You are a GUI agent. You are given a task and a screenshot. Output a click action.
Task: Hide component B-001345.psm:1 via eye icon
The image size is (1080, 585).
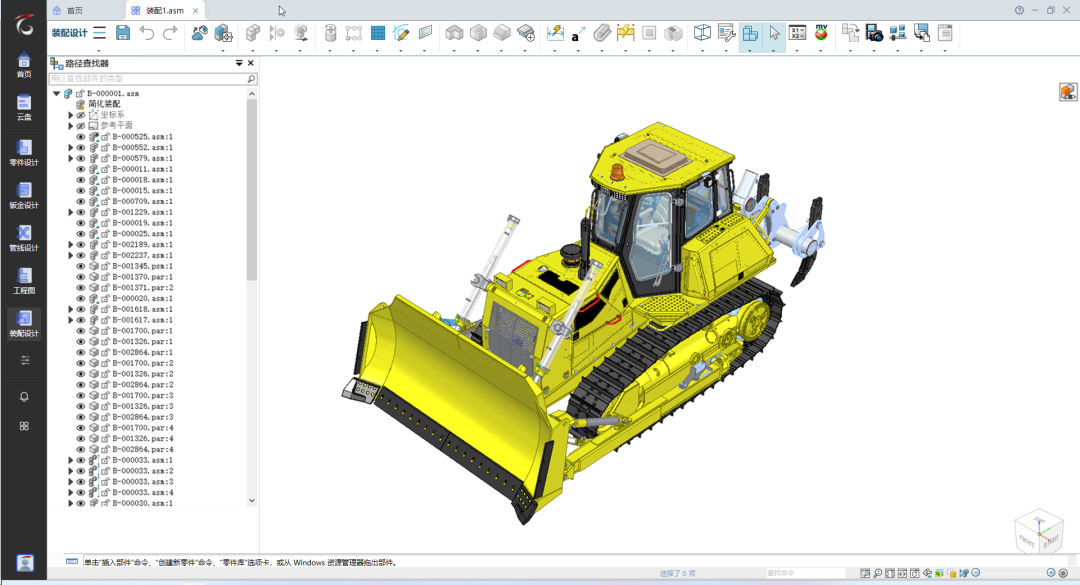(81, 266)
